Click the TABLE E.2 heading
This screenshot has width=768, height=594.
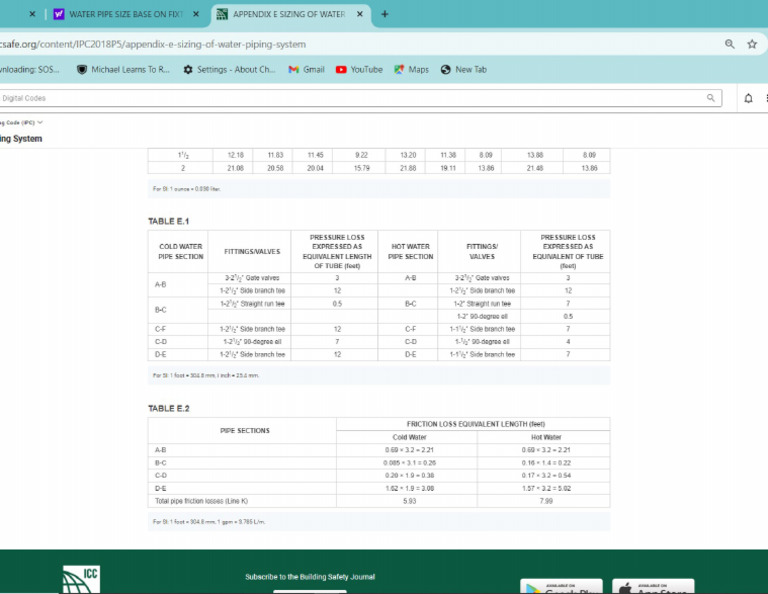point(168,408)
